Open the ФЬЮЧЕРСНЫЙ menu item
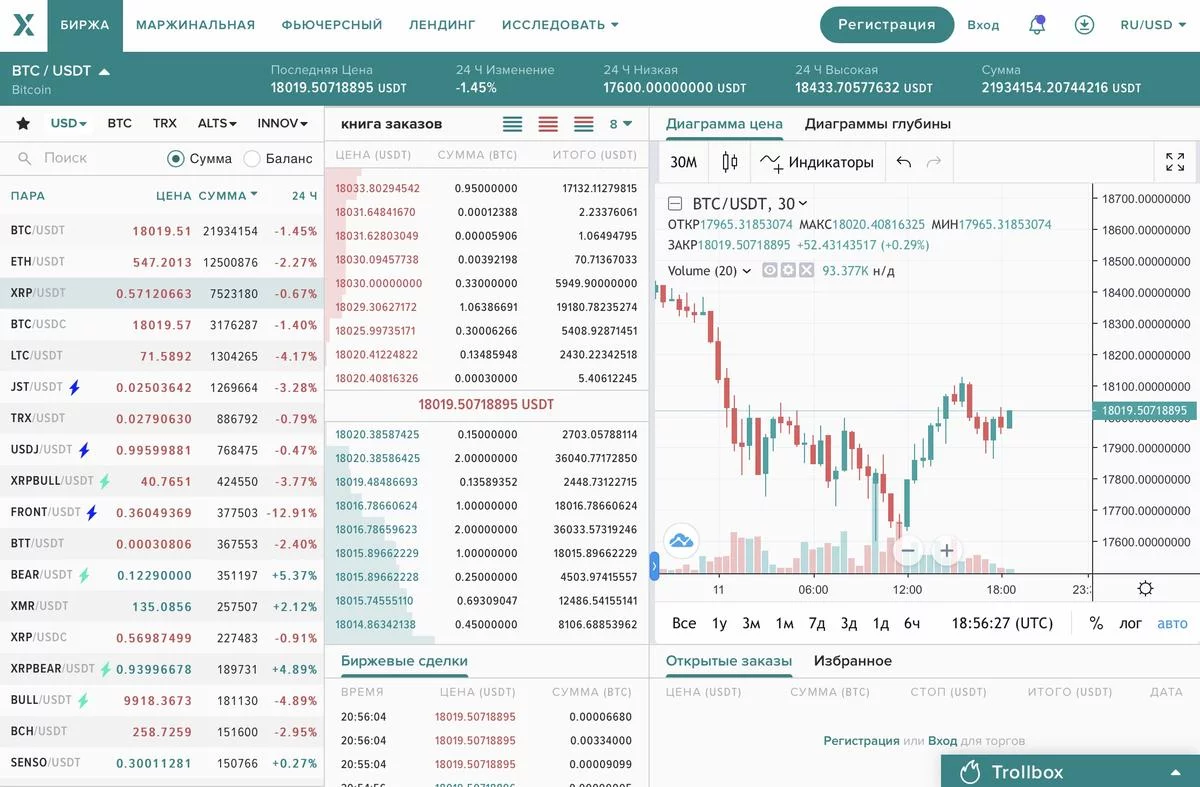Viewport: 1200px width, 787px height. click(x=332, y=25)
